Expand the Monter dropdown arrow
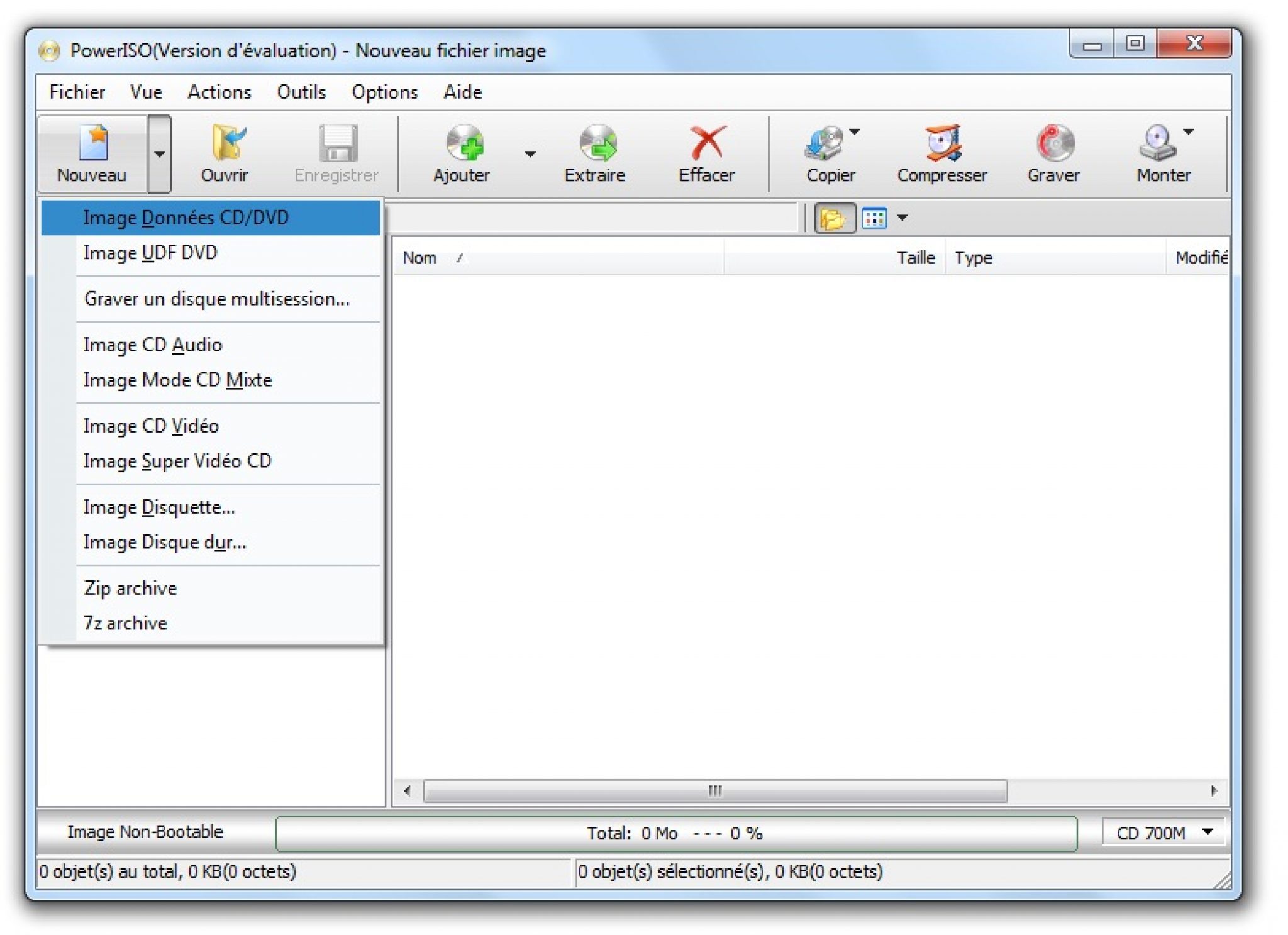Image resolution: width=1288 pixels, height=935 pixels. tap(1188, 132)
